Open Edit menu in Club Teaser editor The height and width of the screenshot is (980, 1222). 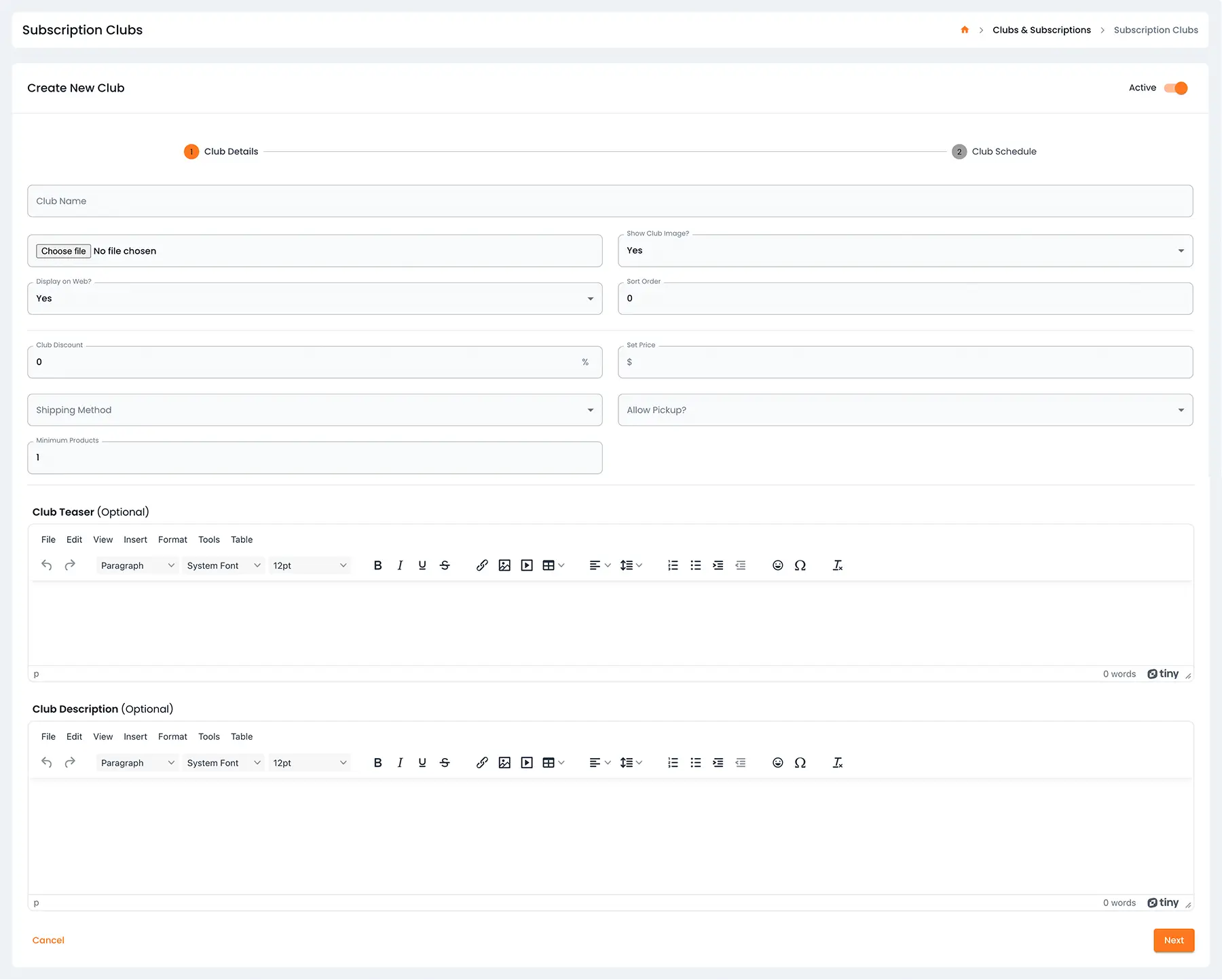coord(74,540)
